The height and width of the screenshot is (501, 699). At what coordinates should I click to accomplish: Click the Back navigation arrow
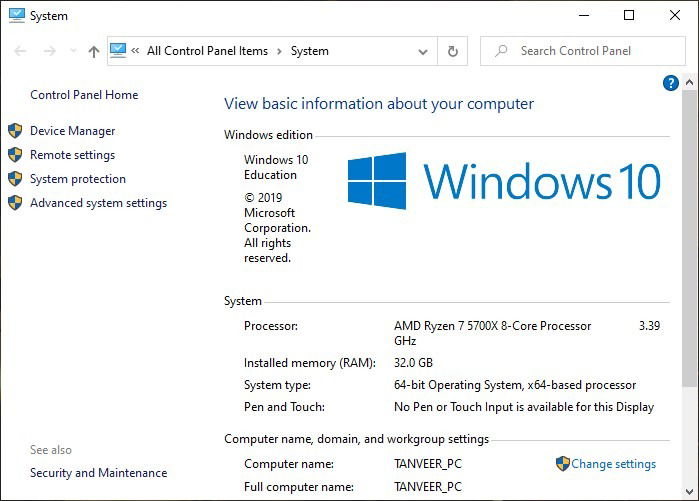[21, 51]
